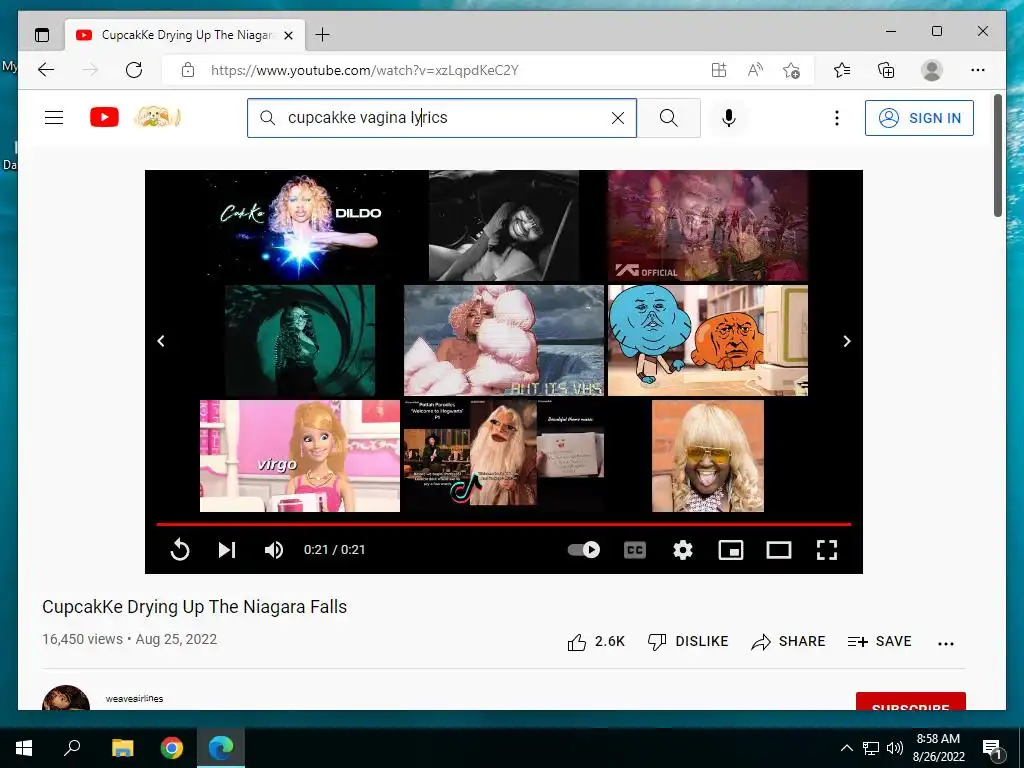Toggle closed captions
The image size is (1024, 768).
pos(635,550)
